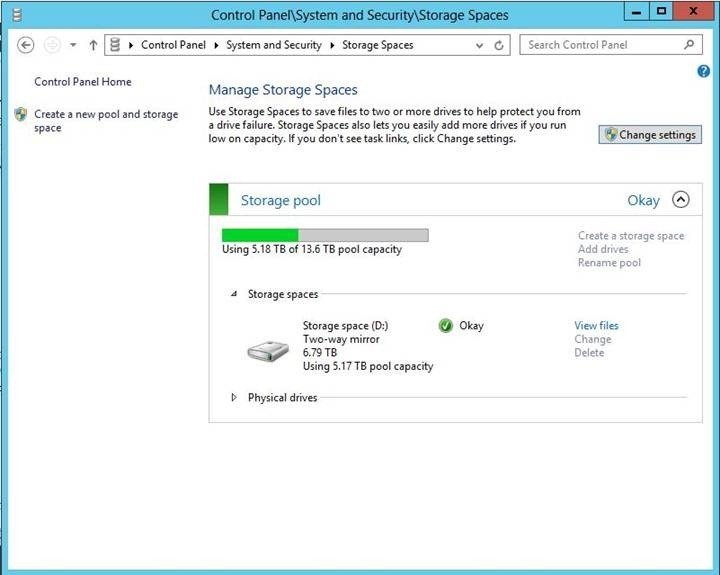Expand the arrow before Control Panel breadcrumb
Screen dimensions: 720x575
tap(131, 45)
